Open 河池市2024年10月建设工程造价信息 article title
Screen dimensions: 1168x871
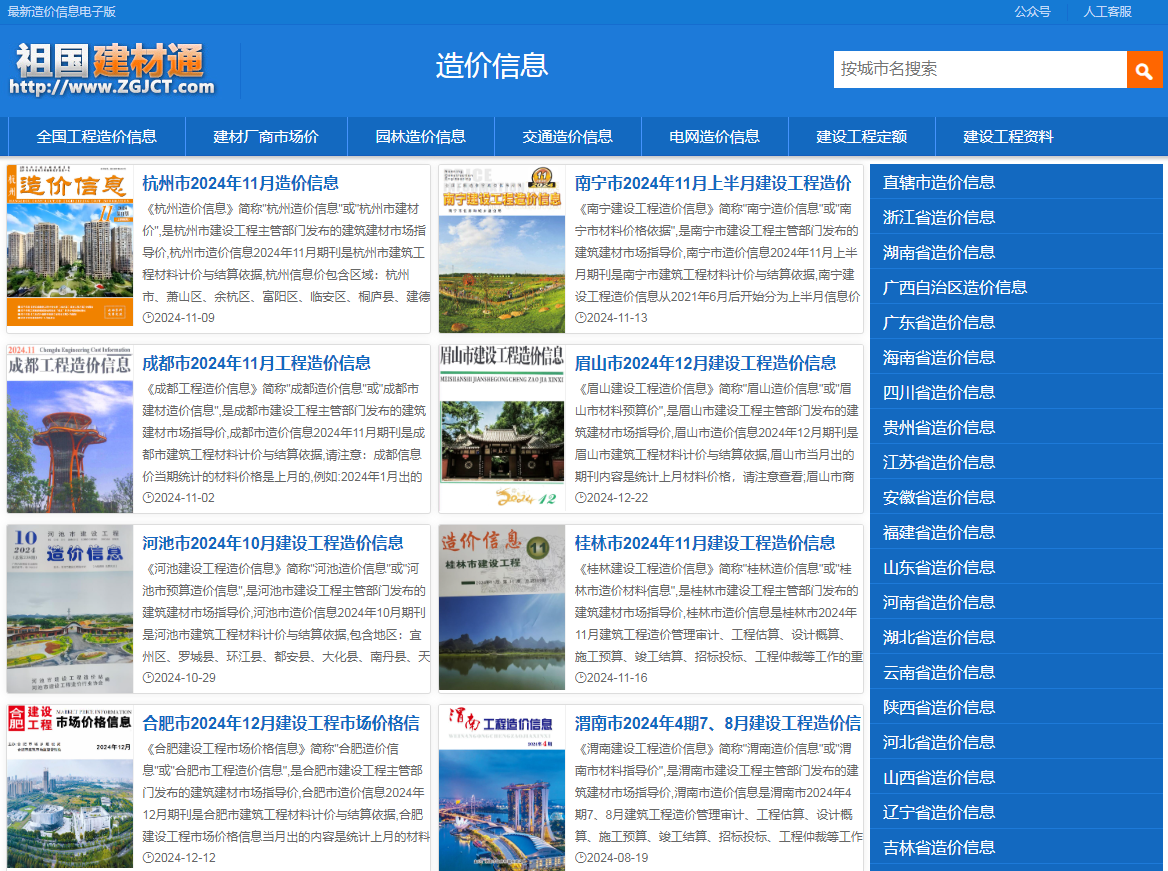[x=273, y=543]
